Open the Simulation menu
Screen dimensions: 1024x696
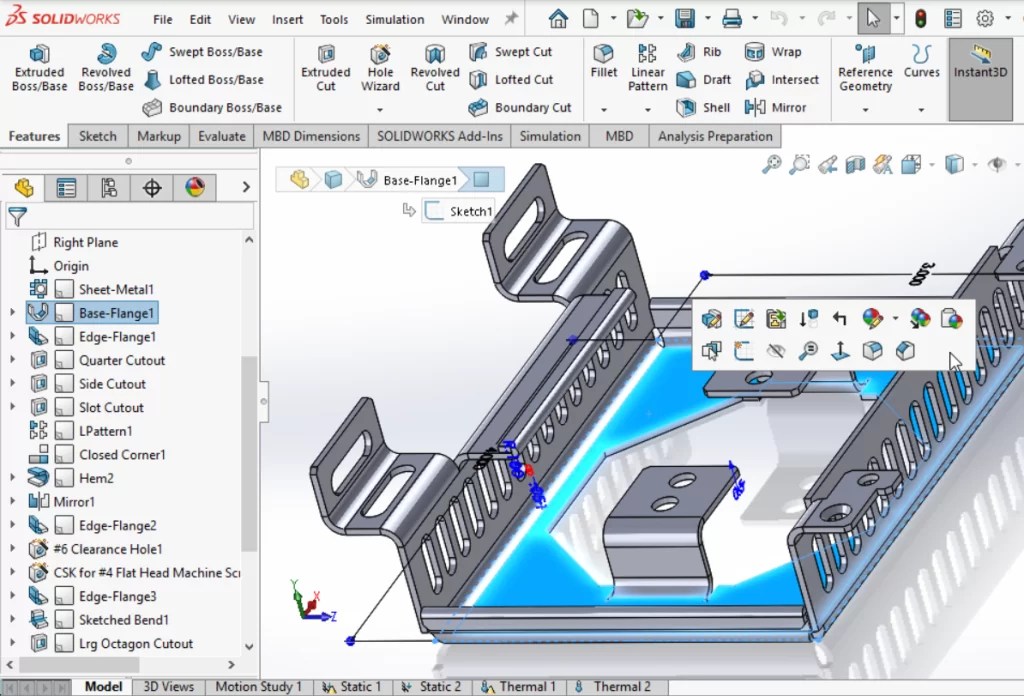click(x=394, y=20)
